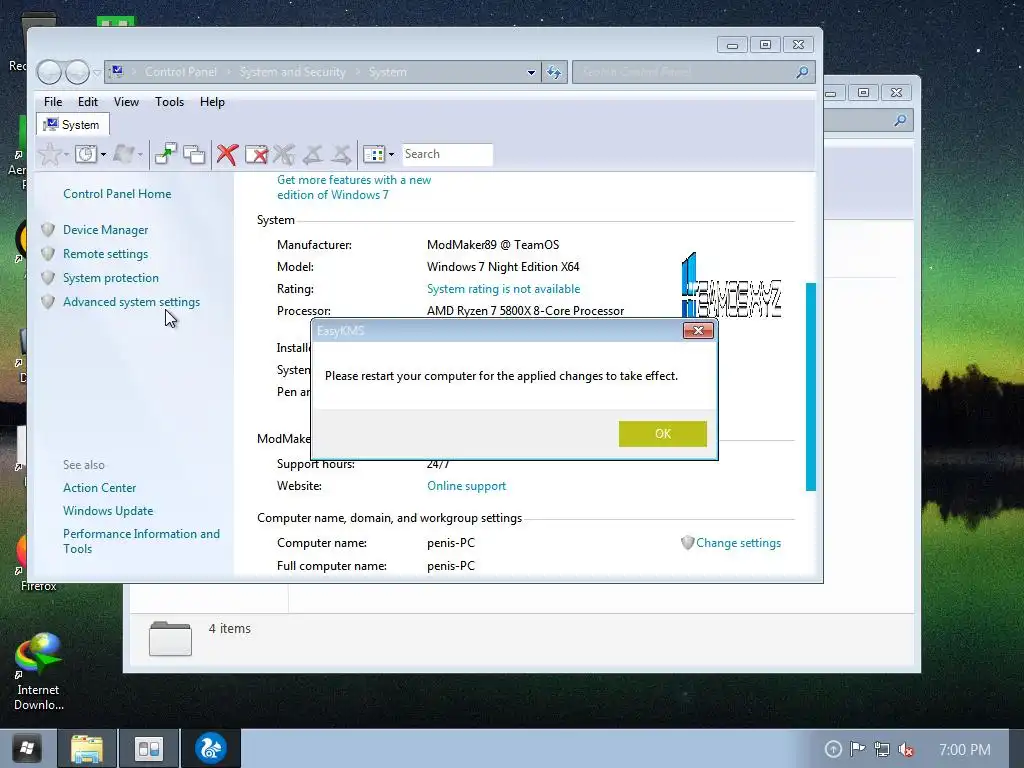Click the 7:00 PM taskbar clock
Screen dimensions: 1024x768
click(965, 749)
